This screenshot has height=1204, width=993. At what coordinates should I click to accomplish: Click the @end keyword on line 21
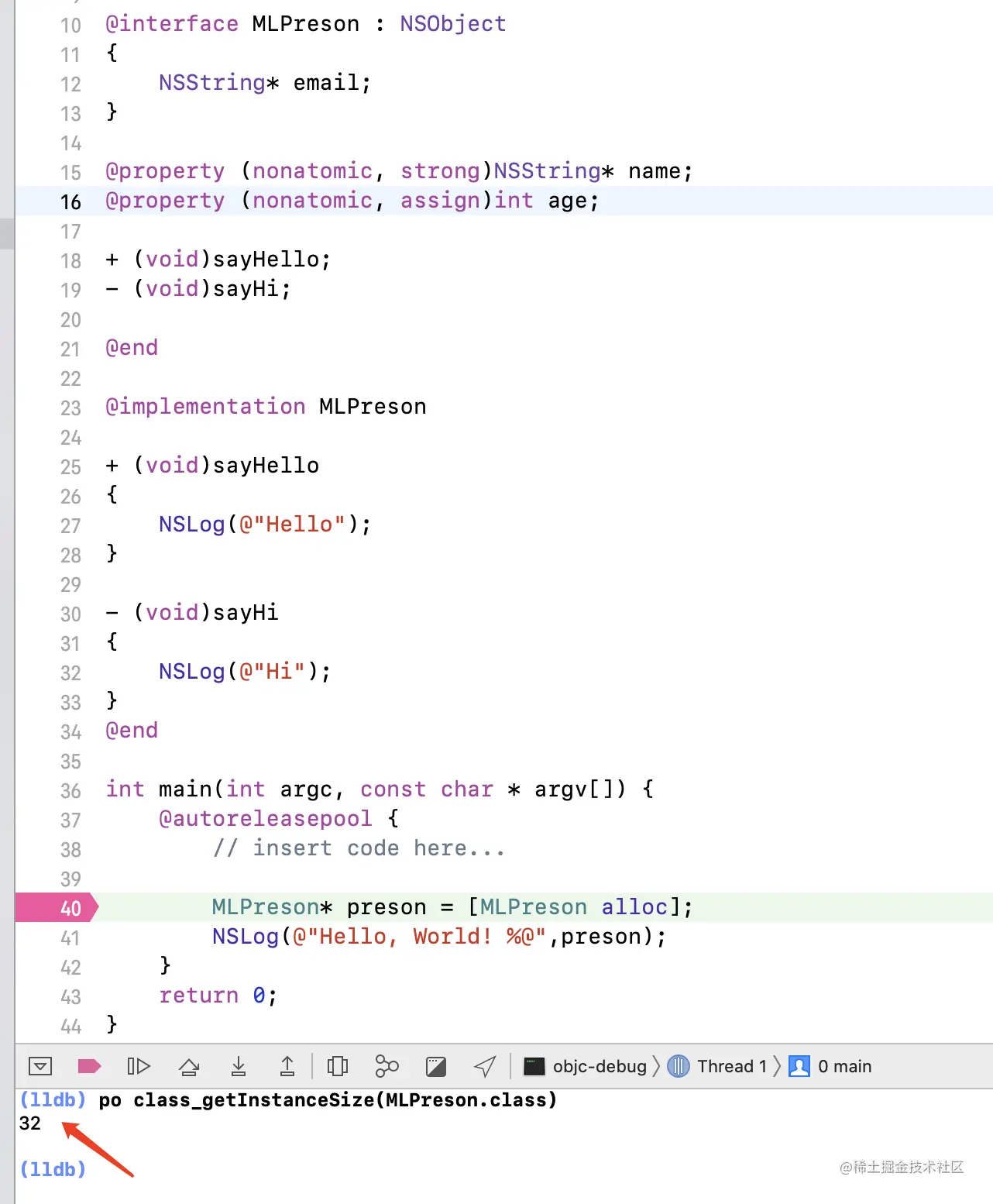pos(132,347)
